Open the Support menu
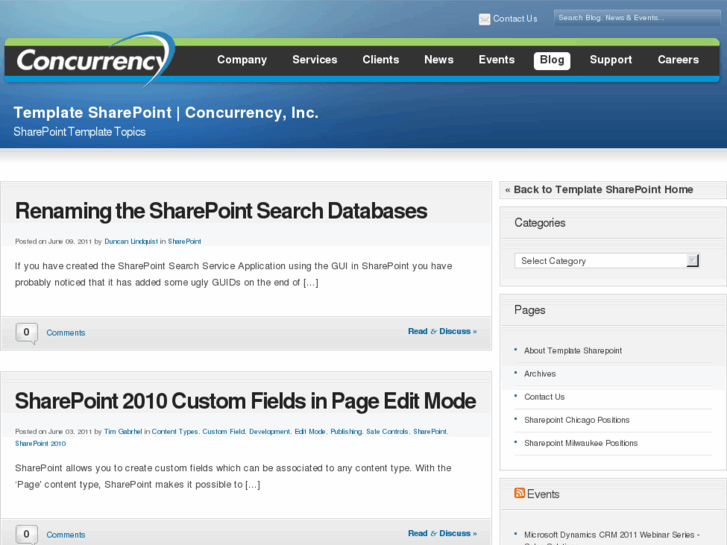 pyautogui.click(x=611, y=60)
